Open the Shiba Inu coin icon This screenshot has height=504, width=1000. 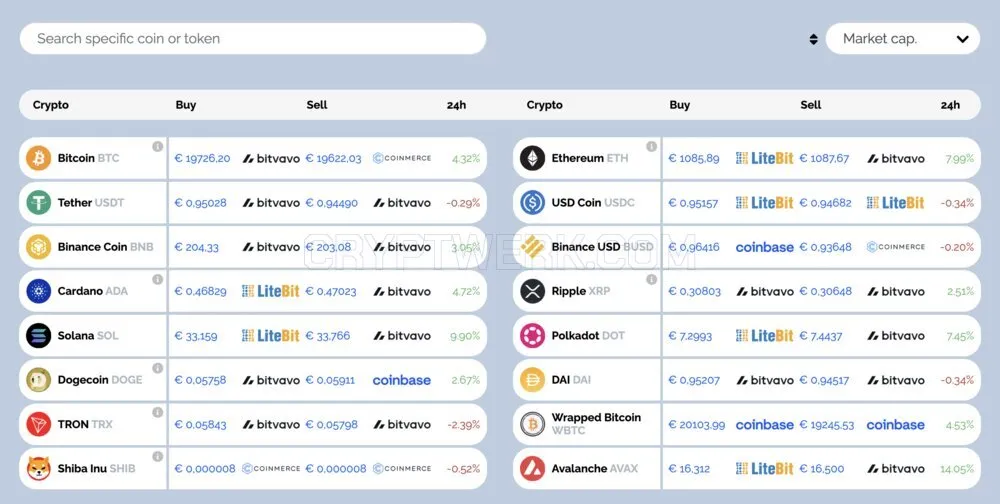38,468
